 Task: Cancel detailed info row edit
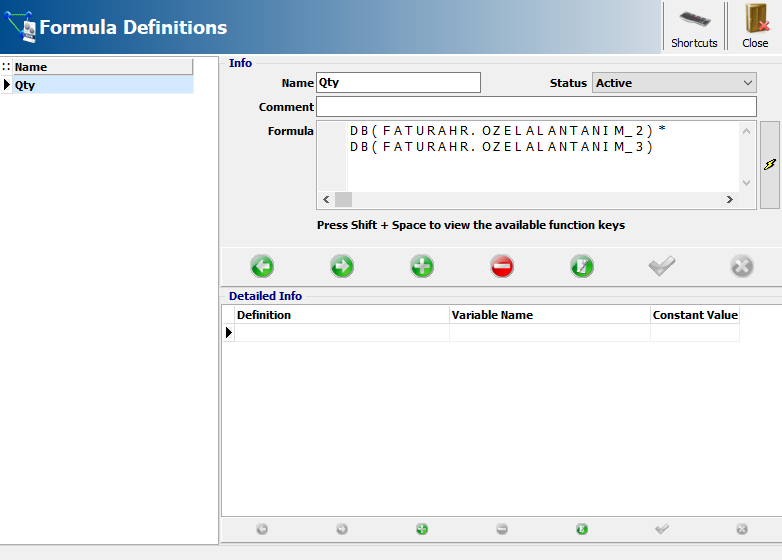point(742,529)
